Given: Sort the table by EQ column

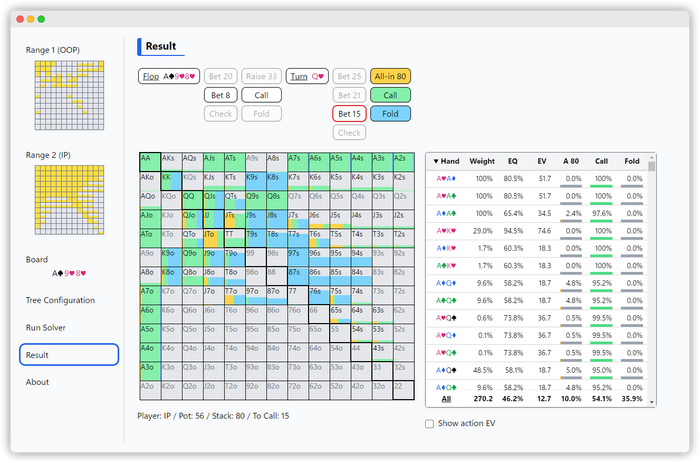Looking at the screenshot, I should click(512, 161).
